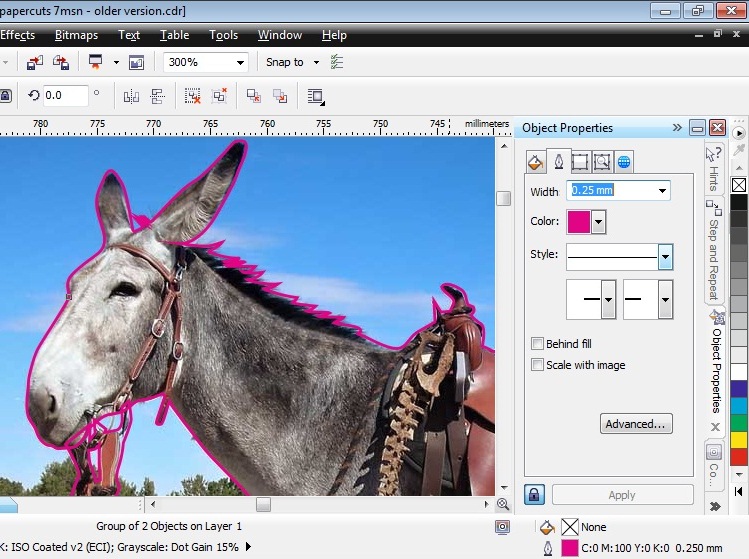749x559 pixels.
Task: Open the 300% zoom level dropdown
Action: [x=240, y=62]
